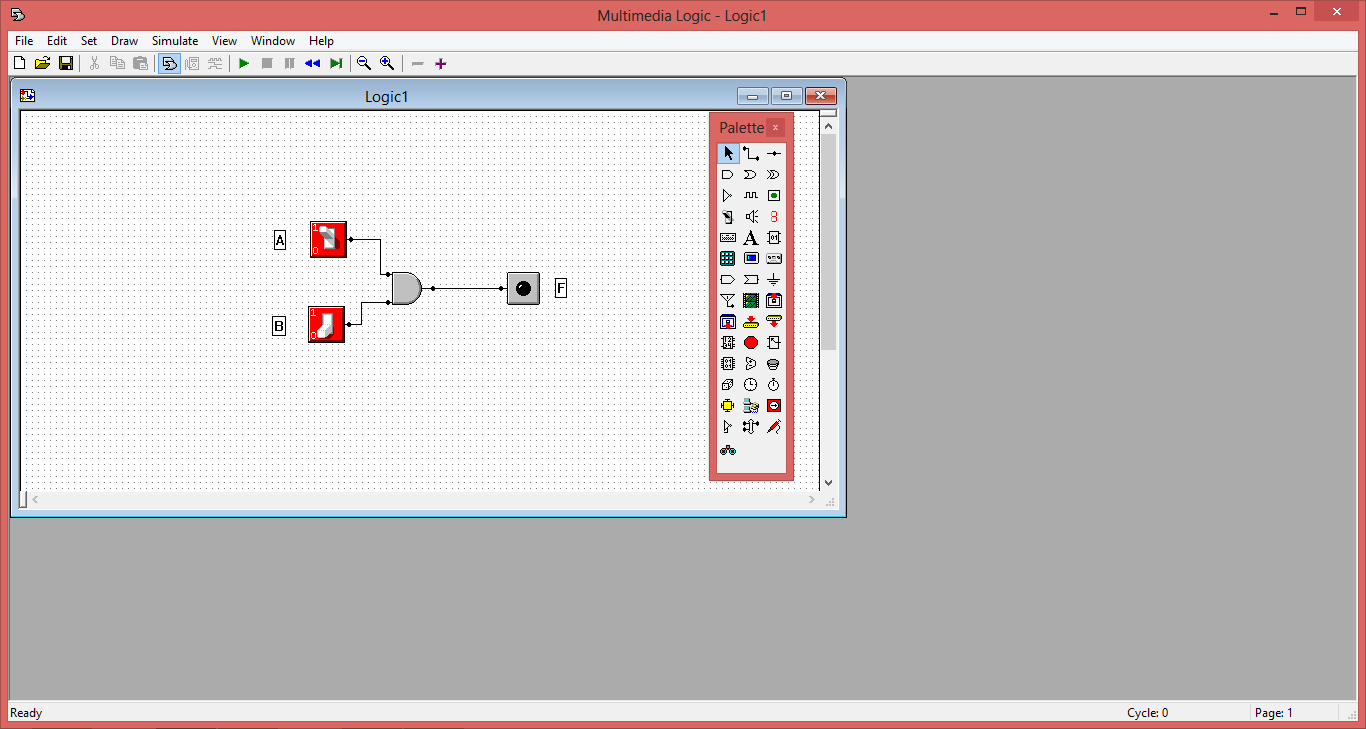The image size is (1366, 729).
Task: Pick the Buzzer/speaker device icon
Action: [750, 216]
